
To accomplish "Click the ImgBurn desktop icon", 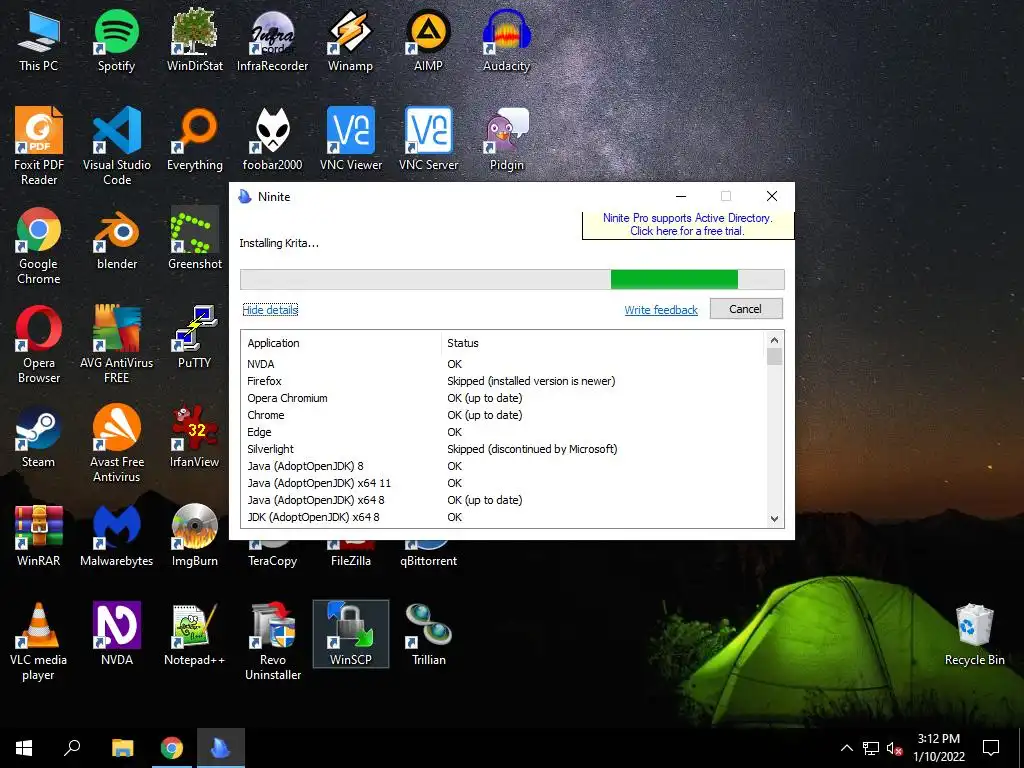I will tap(195, 536).
